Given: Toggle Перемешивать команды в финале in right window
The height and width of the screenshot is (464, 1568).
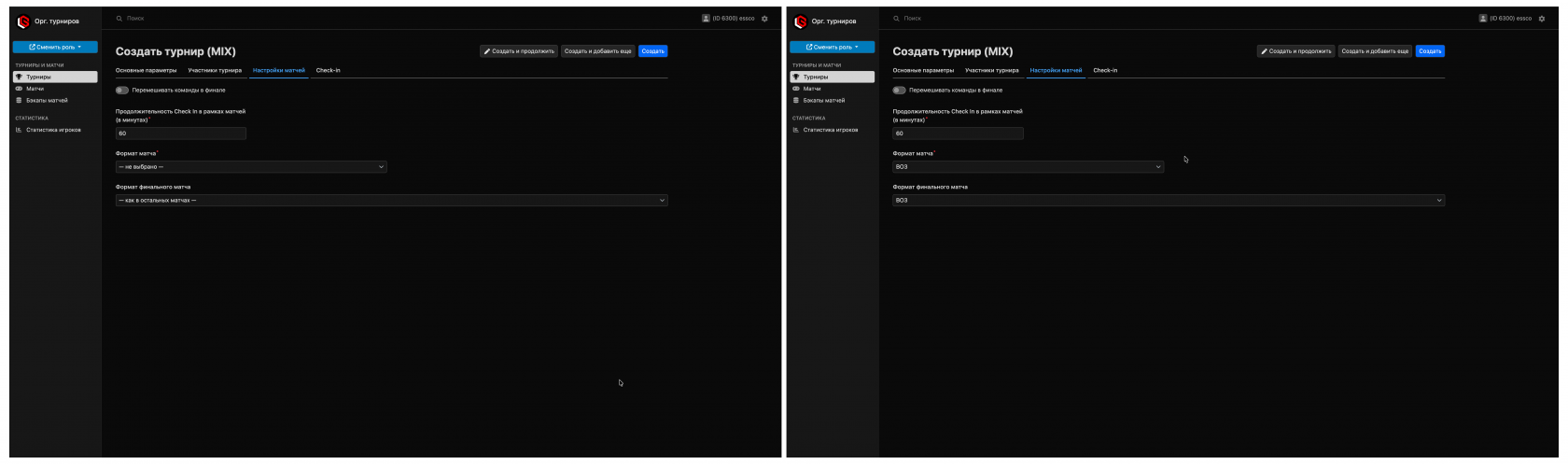Looking at the screenshot, I should coord(899,91).
